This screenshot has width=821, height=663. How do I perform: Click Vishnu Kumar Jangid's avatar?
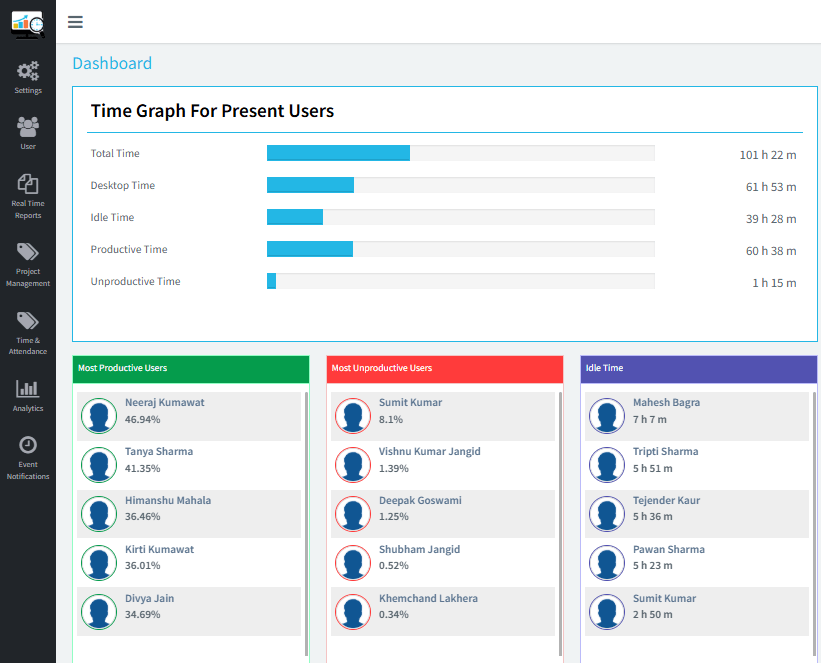353,465
